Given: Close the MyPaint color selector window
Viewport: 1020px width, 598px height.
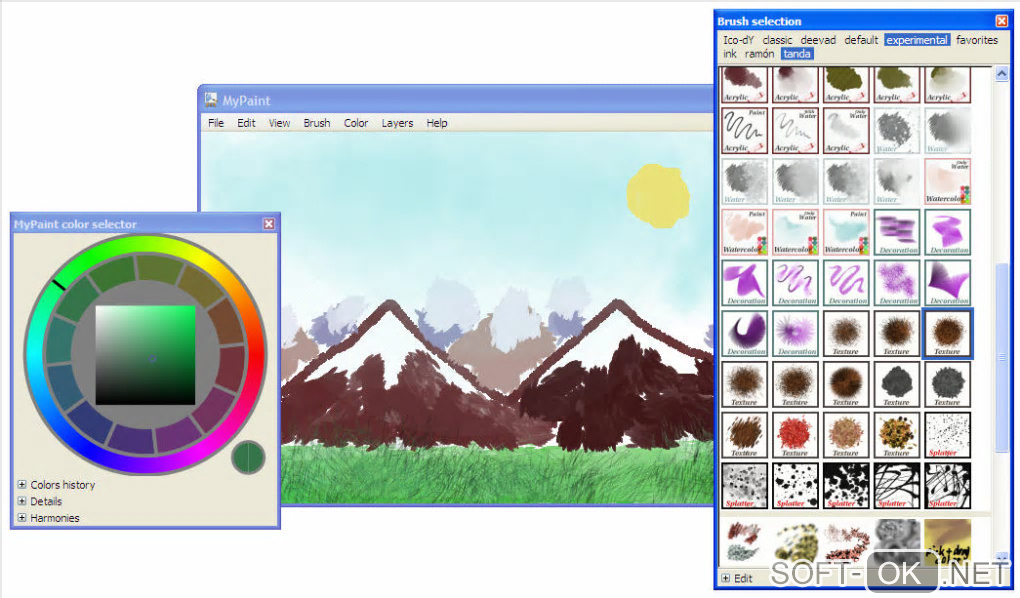Looking at the screenshot, I should tap(269, 224).
